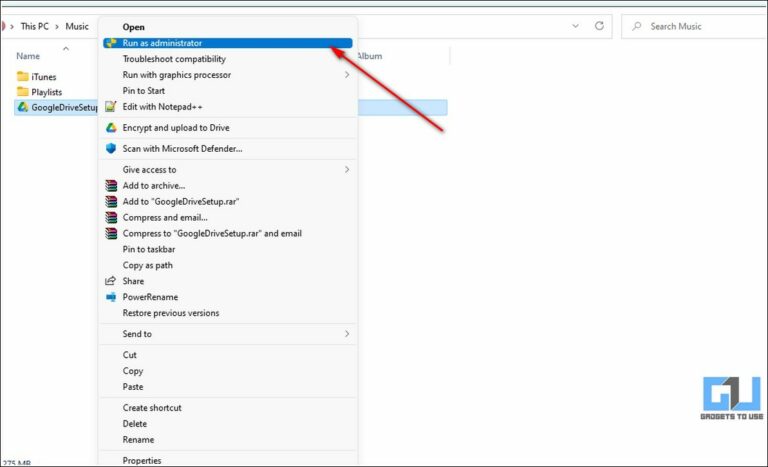Click Music in the address breadcrumb

[x=77, y=26]
